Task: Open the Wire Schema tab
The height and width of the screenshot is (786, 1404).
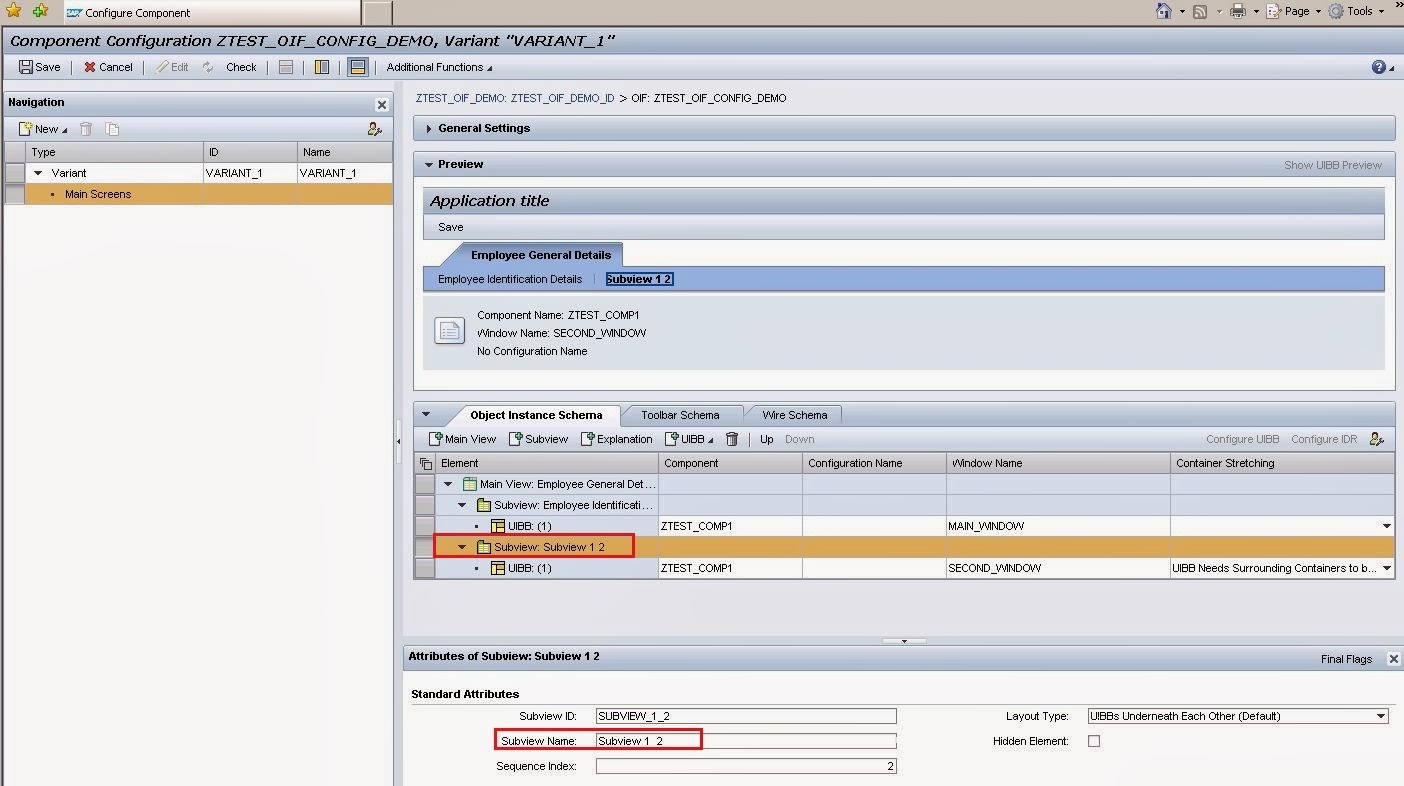Action: click(794, 415)
